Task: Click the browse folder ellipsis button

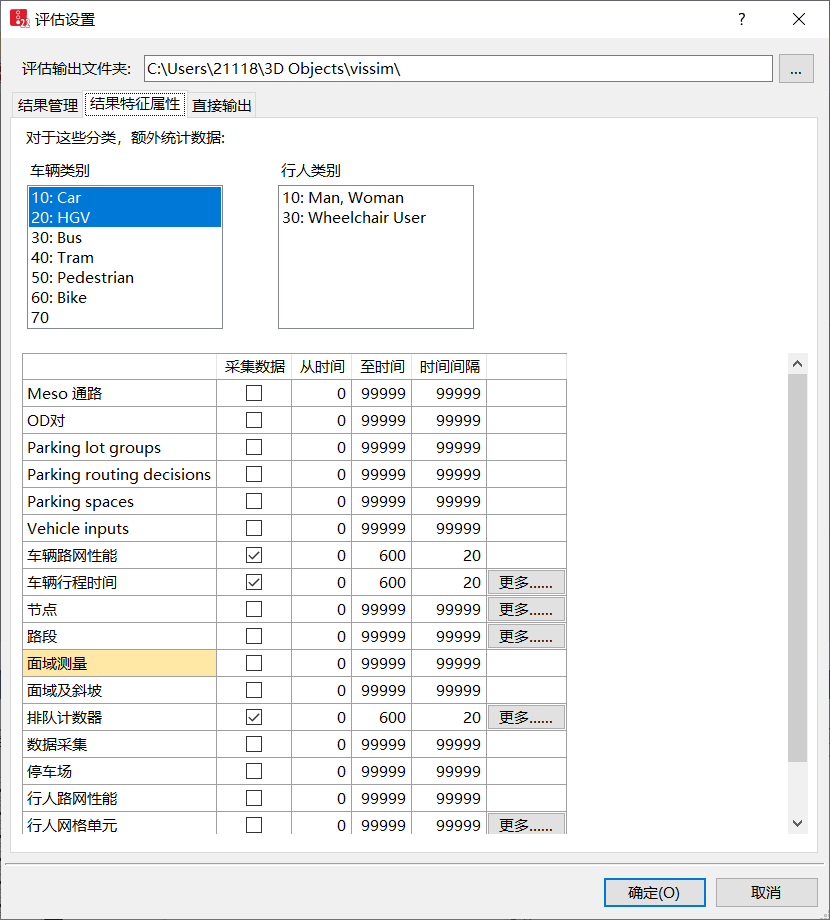Action: tap(795, 69)
